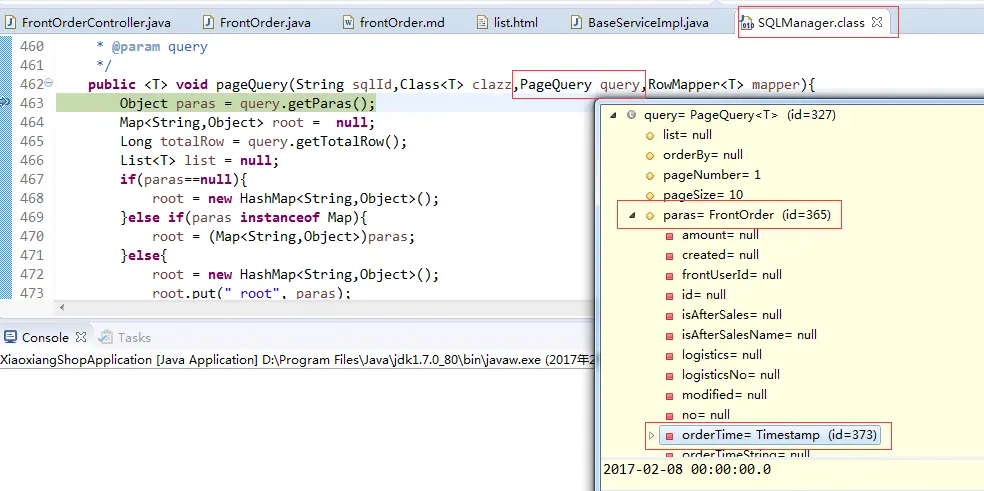Screen dimensions: 984x491
Task: Click the current instruction pointer arrow at line 463
Action: tap(6, 103)
